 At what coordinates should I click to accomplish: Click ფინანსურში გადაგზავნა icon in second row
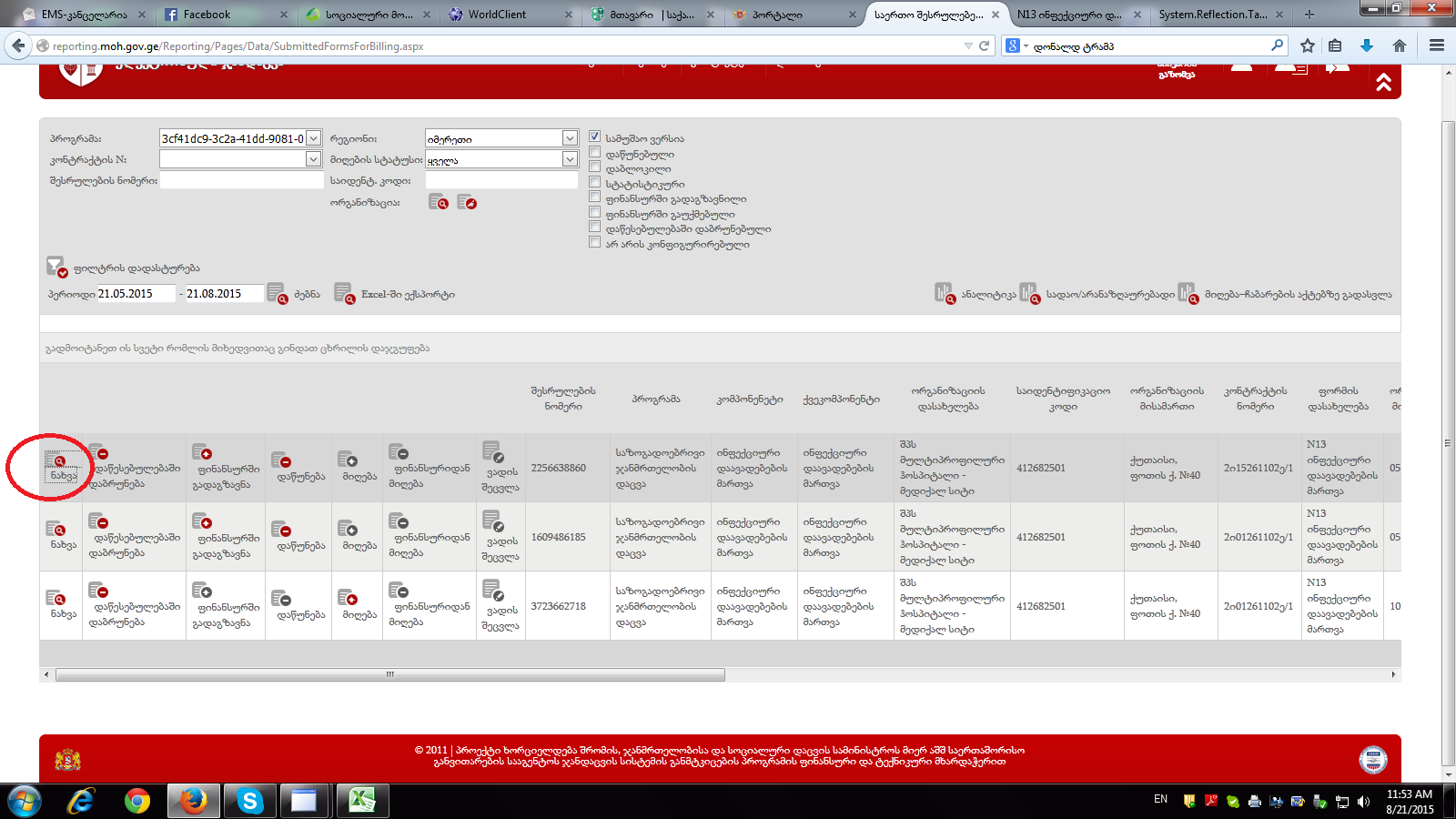click(x=202, y=521)
